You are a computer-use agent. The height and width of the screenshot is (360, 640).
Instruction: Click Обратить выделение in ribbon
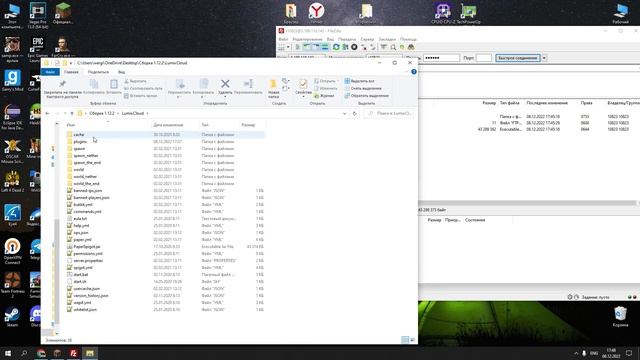tap(367, 96)
